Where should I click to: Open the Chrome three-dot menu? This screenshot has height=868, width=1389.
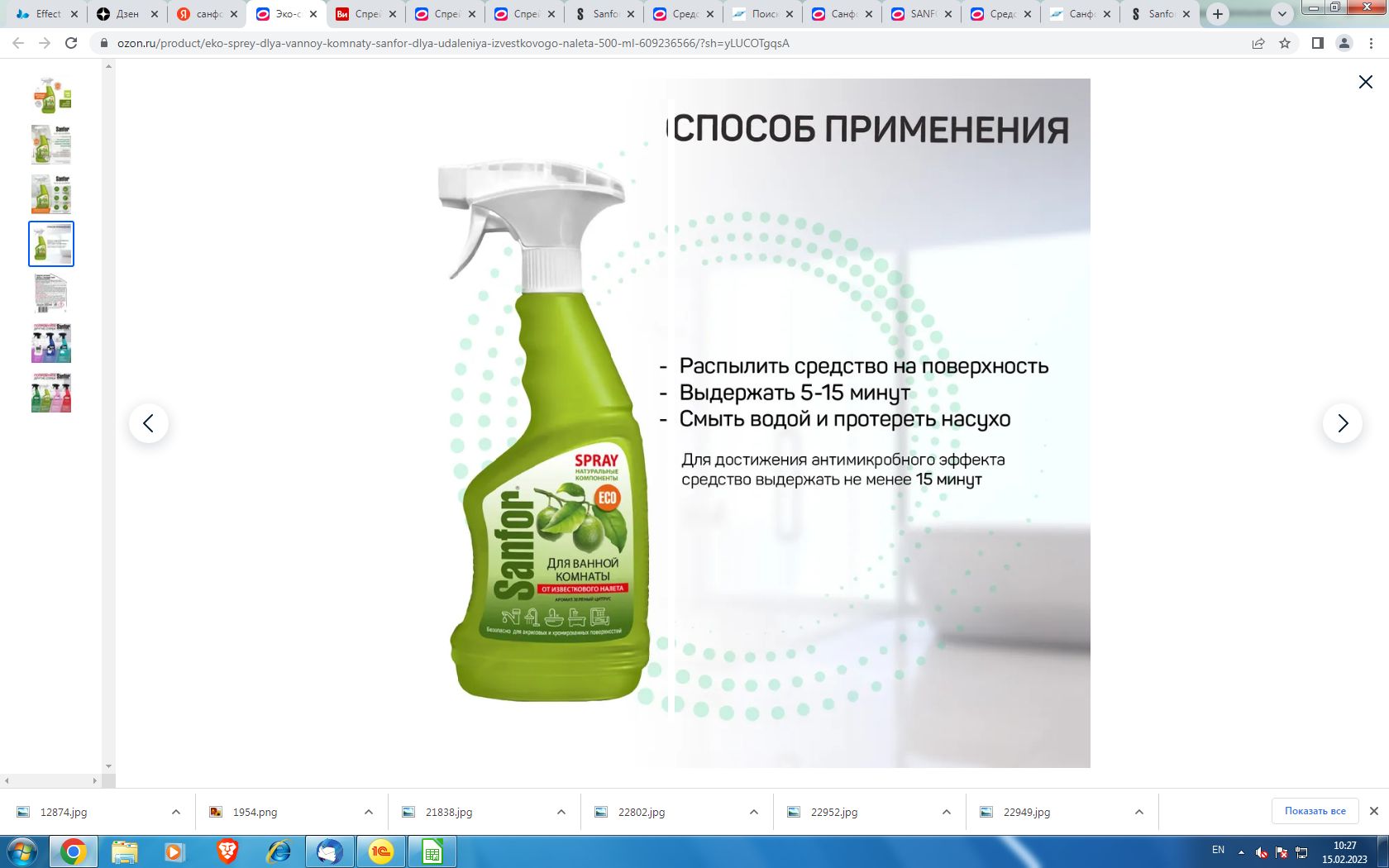click(x=1371, y=43)
